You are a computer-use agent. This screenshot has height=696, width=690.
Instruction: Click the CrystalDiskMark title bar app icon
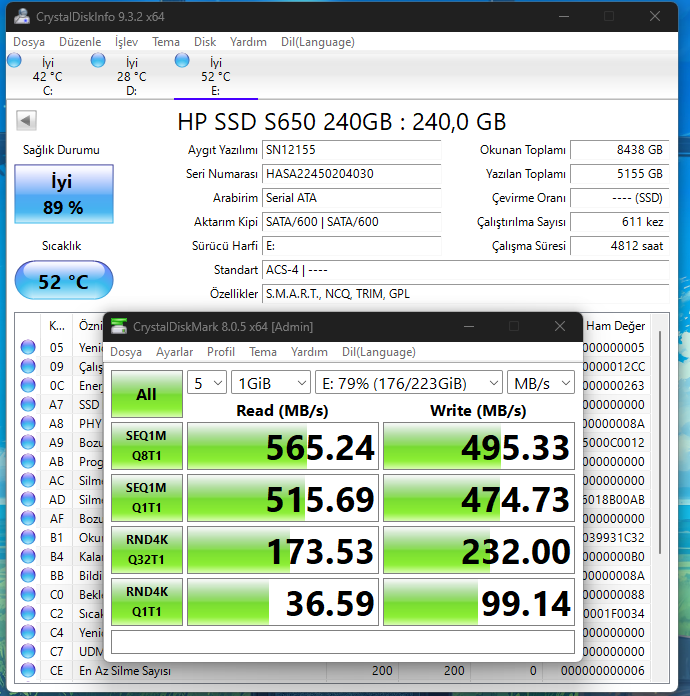[119, 326]
